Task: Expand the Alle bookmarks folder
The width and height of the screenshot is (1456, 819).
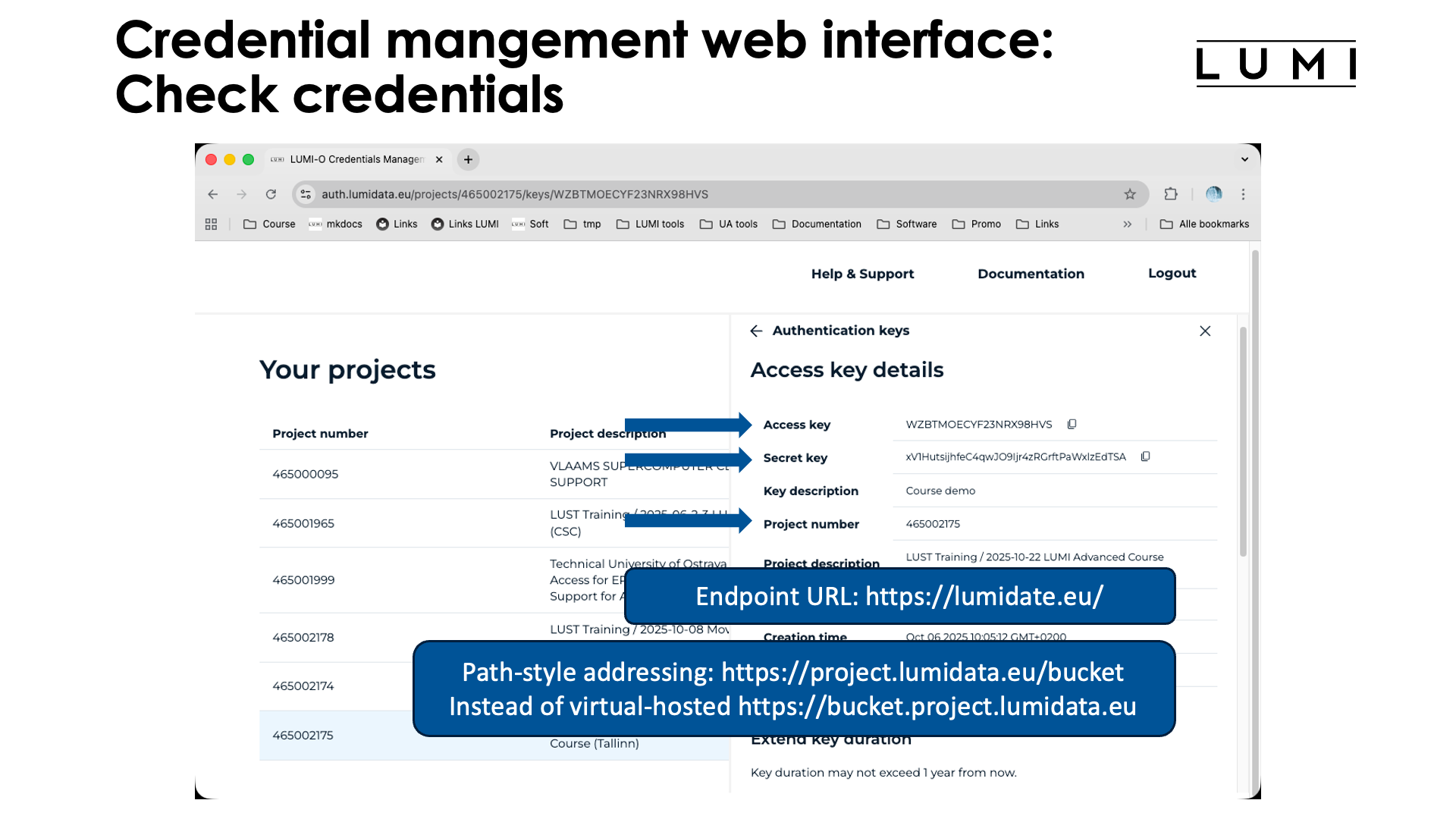Action: (x=1204, y=224)
